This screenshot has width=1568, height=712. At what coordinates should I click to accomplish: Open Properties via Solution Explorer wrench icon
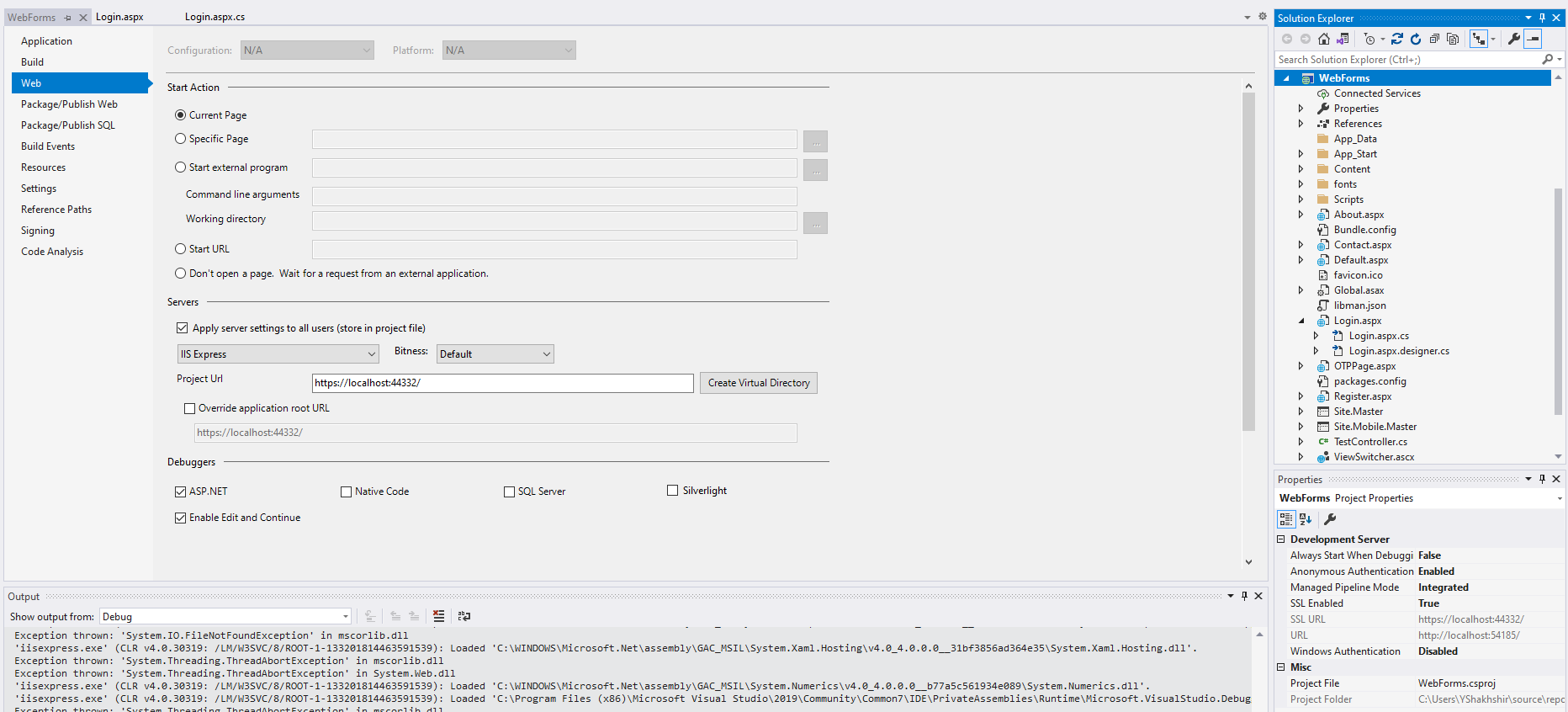pyautogui.click(x=1514, y=39)
